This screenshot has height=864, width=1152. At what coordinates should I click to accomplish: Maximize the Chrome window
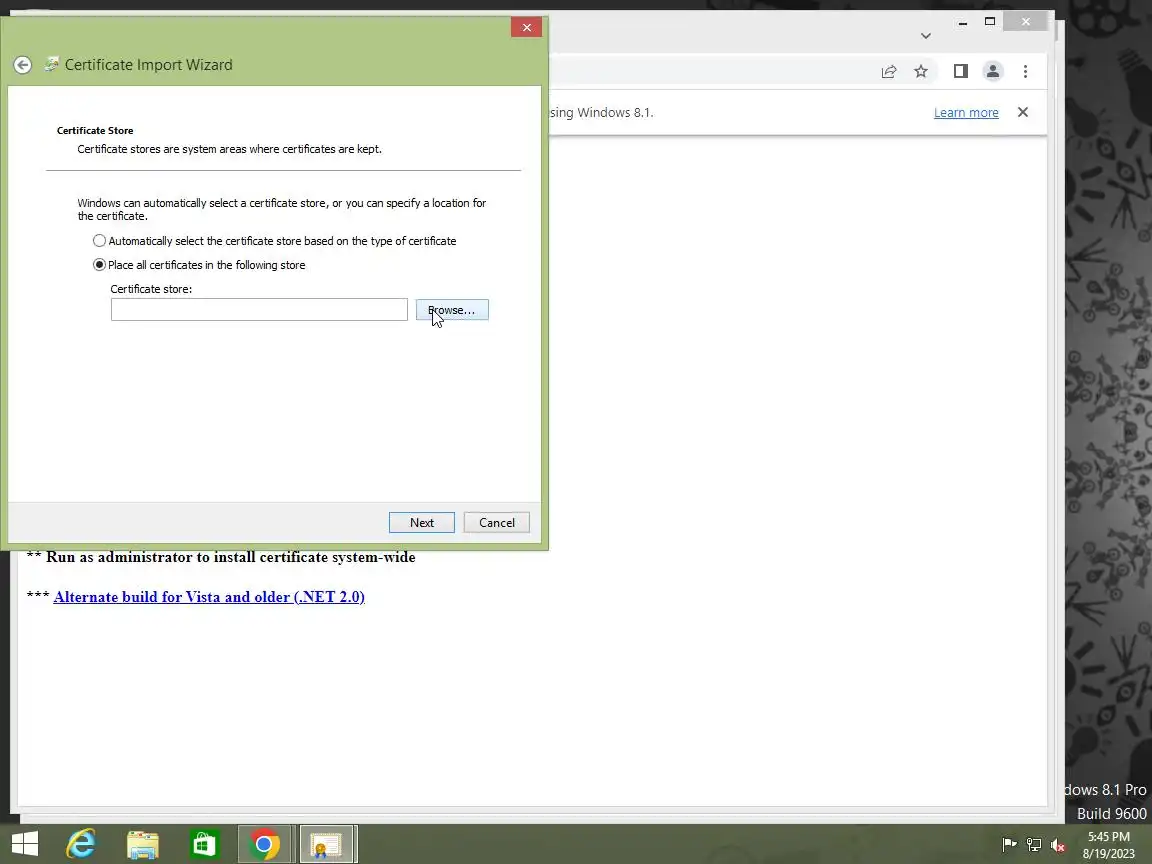click(x=990, y=22)
